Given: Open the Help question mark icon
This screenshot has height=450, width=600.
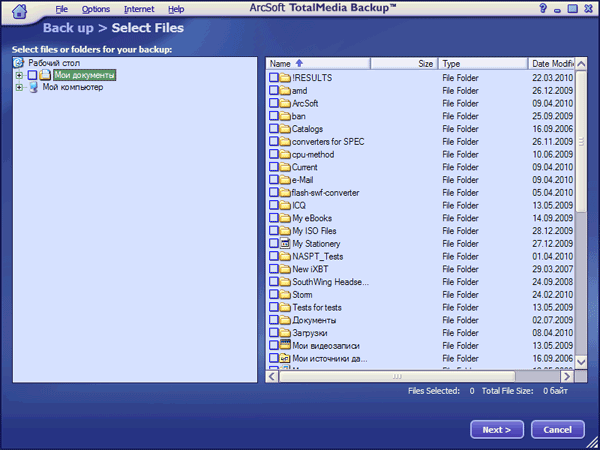Looking at the screenshot, I should tap(543, 8).
